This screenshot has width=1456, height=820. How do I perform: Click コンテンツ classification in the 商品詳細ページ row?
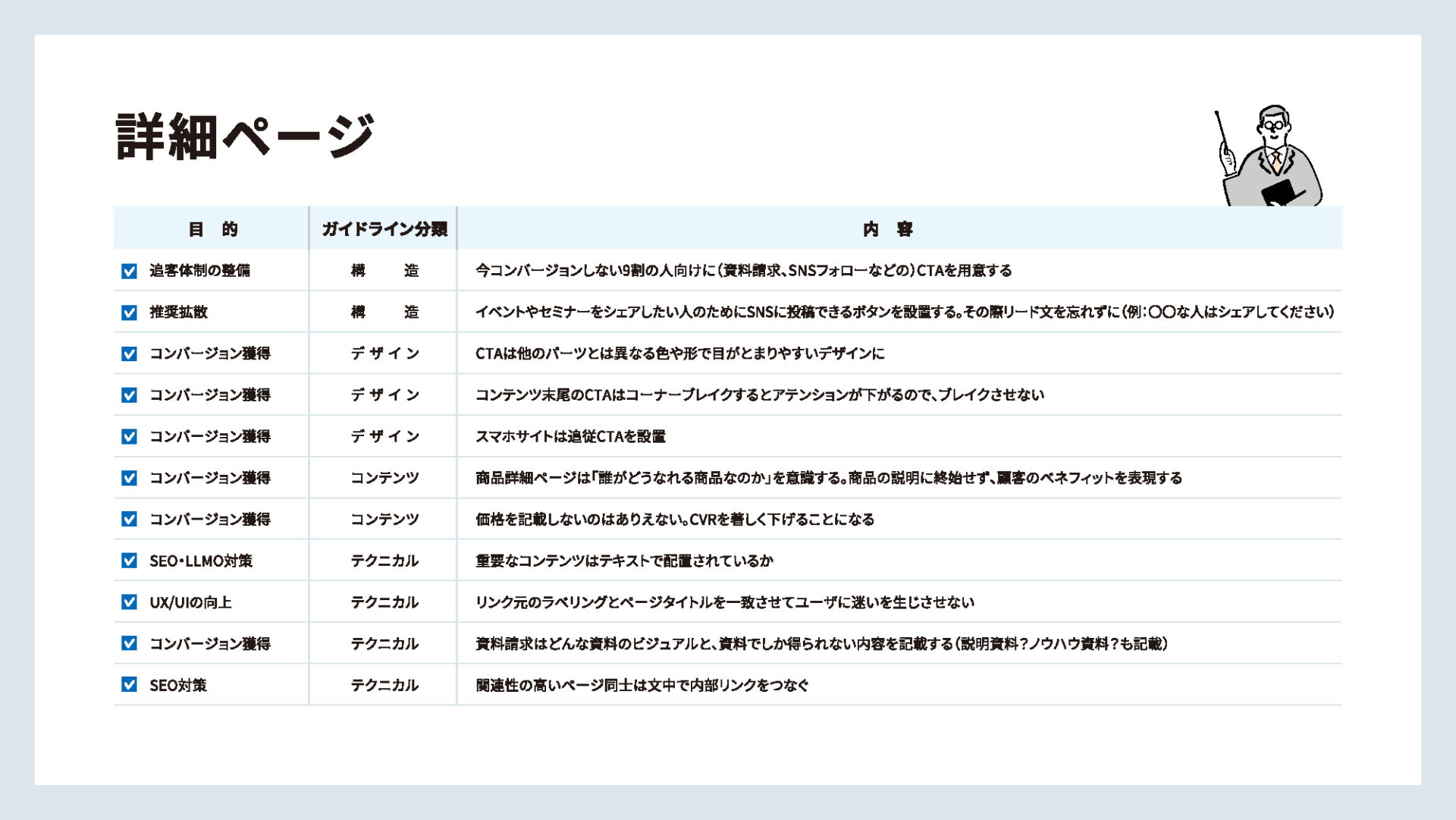click(x=384, y=478)
